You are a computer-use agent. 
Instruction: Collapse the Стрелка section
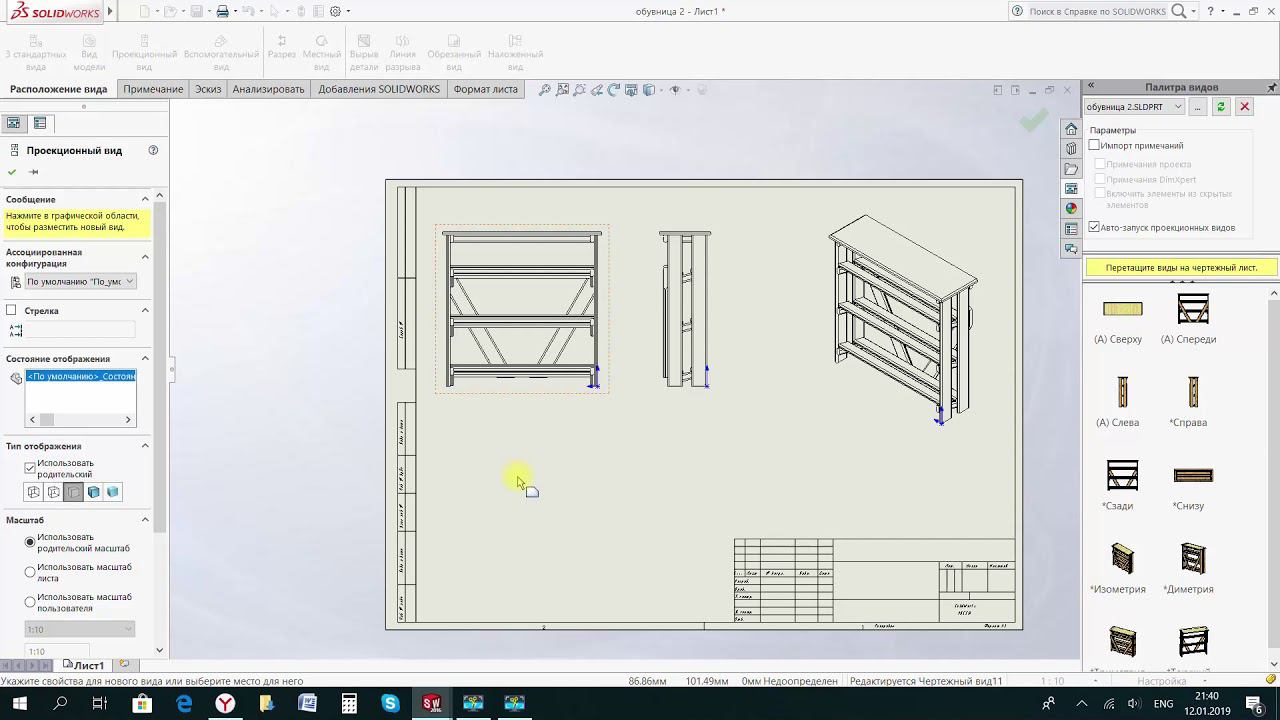point(145,310)
